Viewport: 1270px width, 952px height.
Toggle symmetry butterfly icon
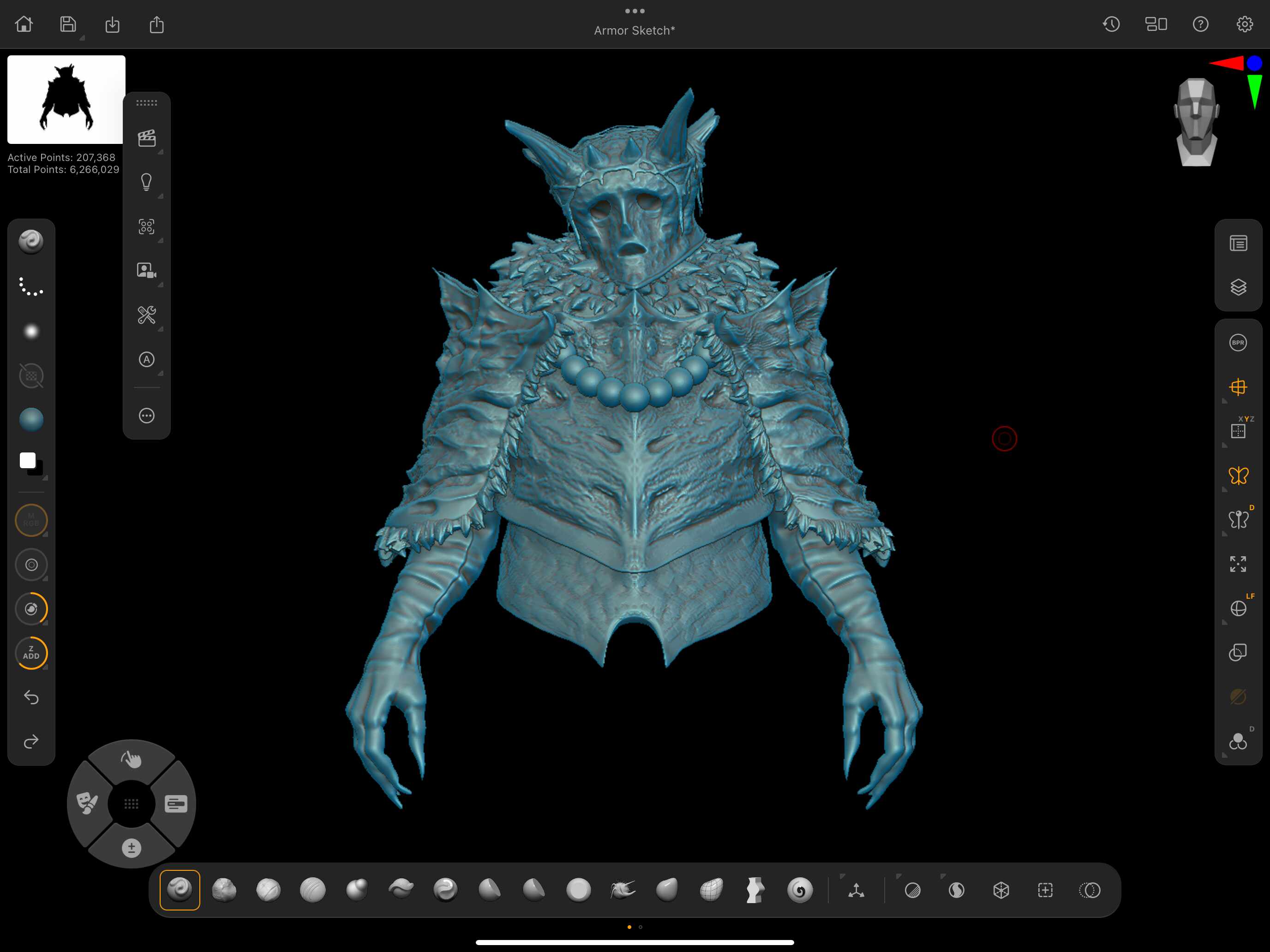coord(1238,475)
